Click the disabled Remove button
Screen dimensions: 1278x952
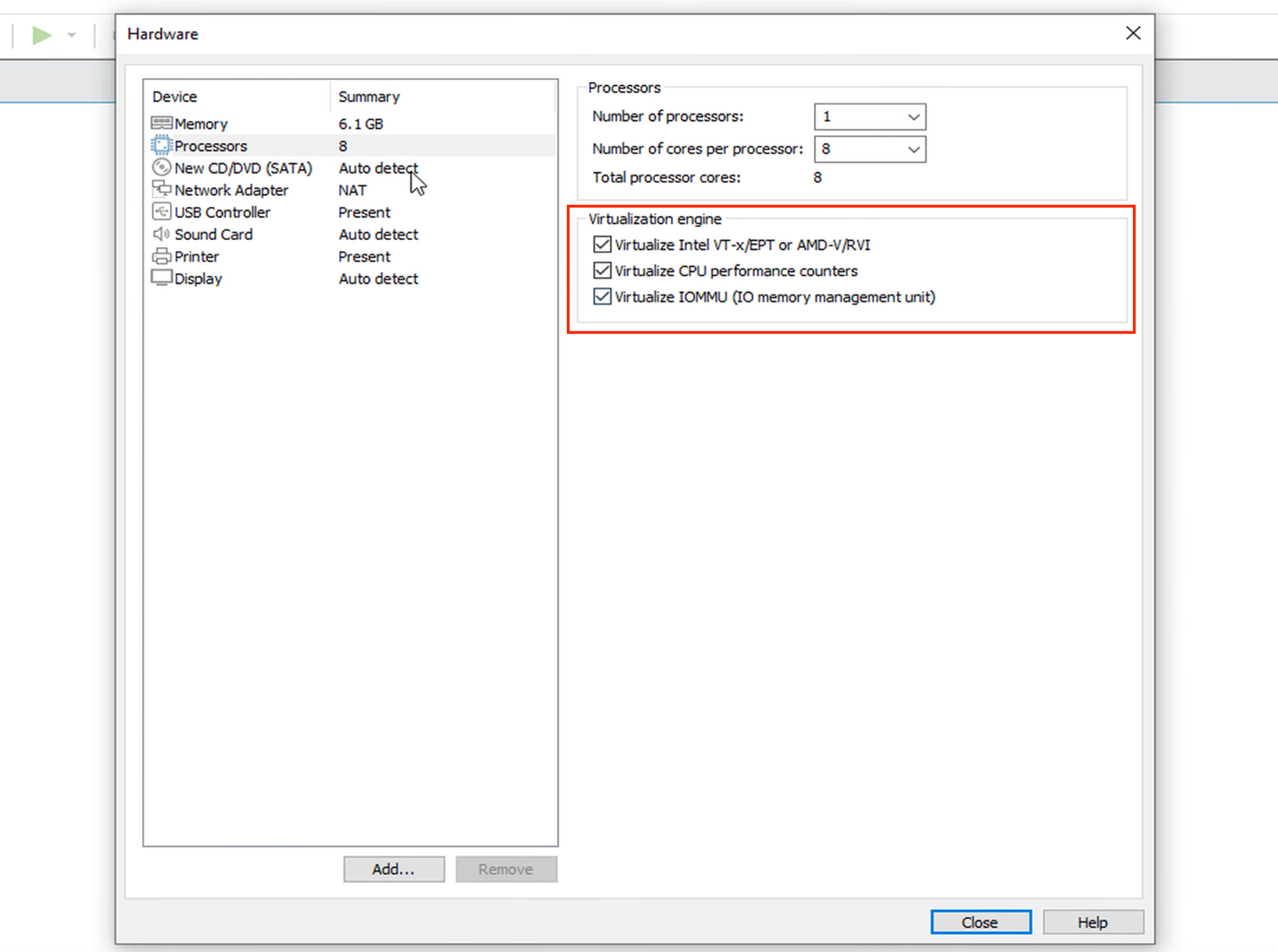(506, 869)
